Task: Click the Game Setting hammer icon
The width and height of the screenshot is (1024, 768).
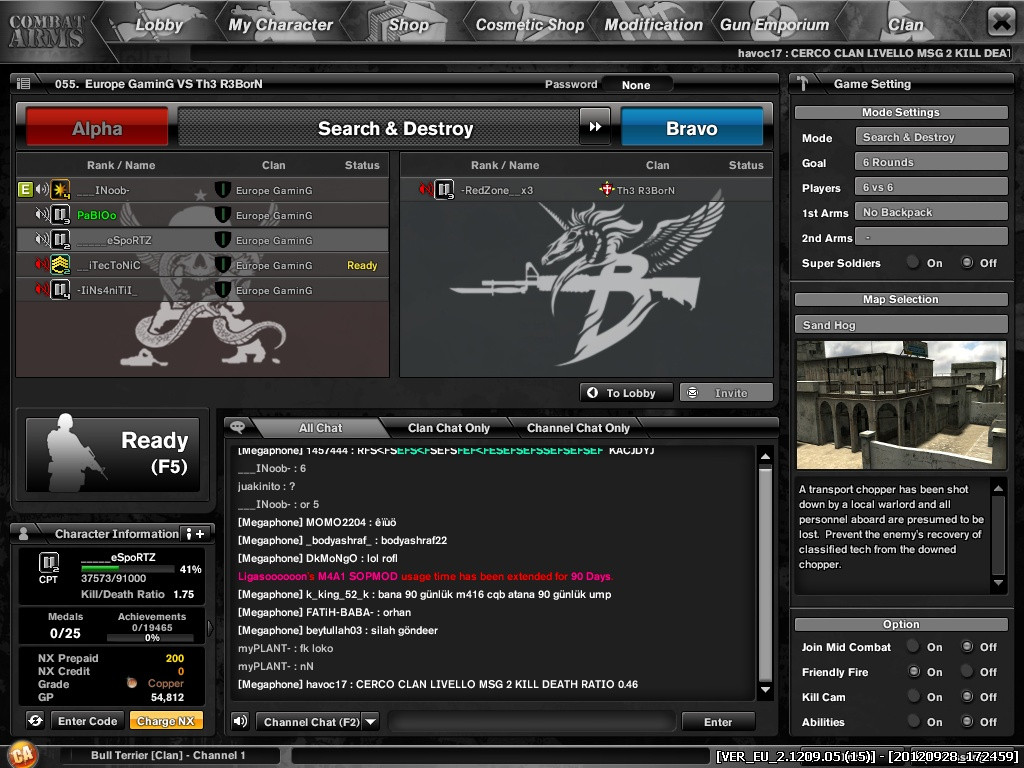Action: click(803, 84)
